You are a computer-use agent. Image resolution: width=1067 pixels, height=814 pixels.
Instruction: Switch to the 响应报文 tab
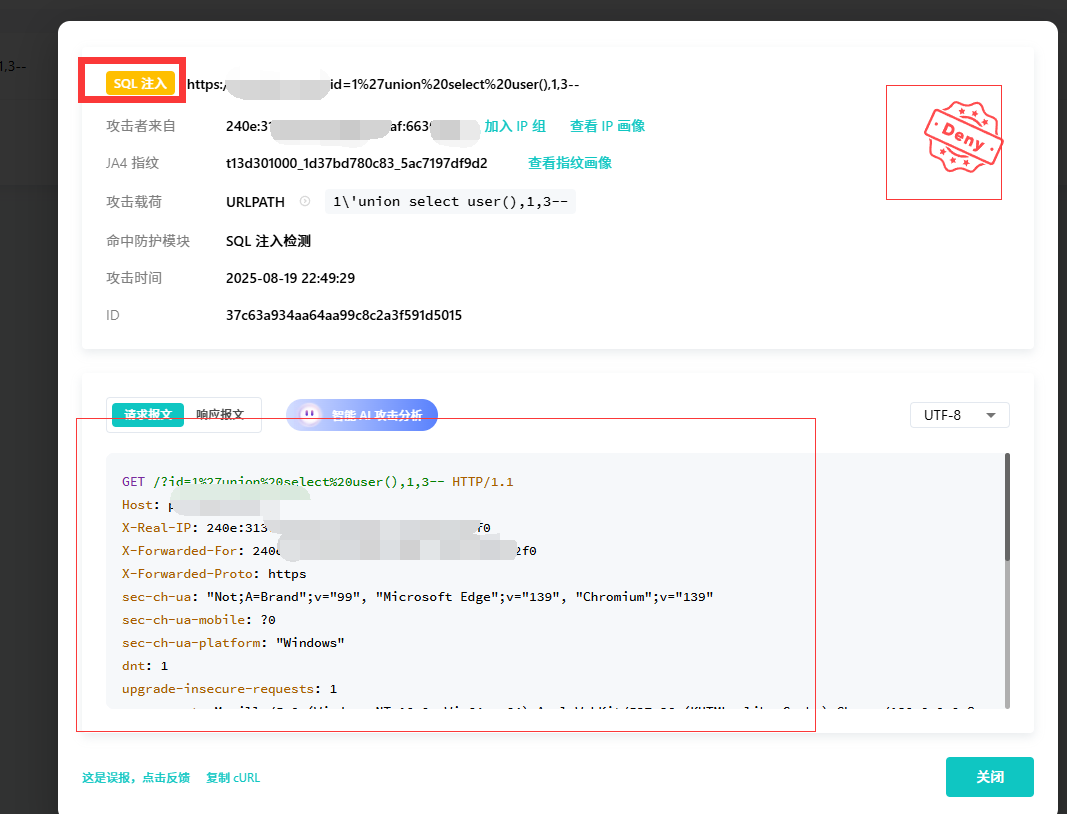(220, 415)
